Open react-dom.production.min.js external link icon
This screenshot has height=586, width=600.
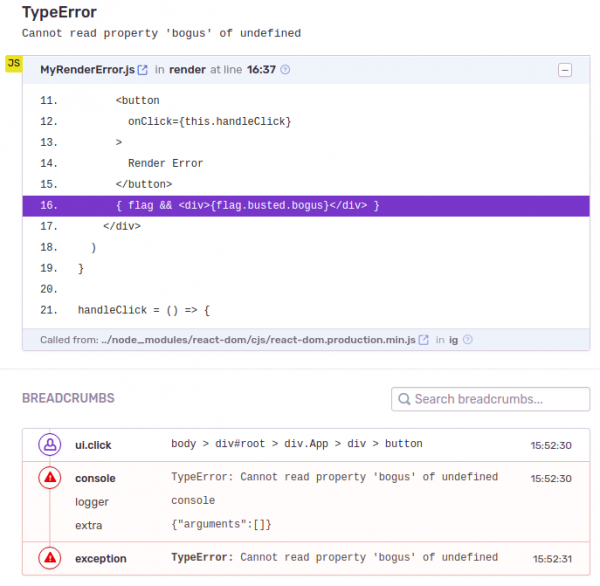424,340
